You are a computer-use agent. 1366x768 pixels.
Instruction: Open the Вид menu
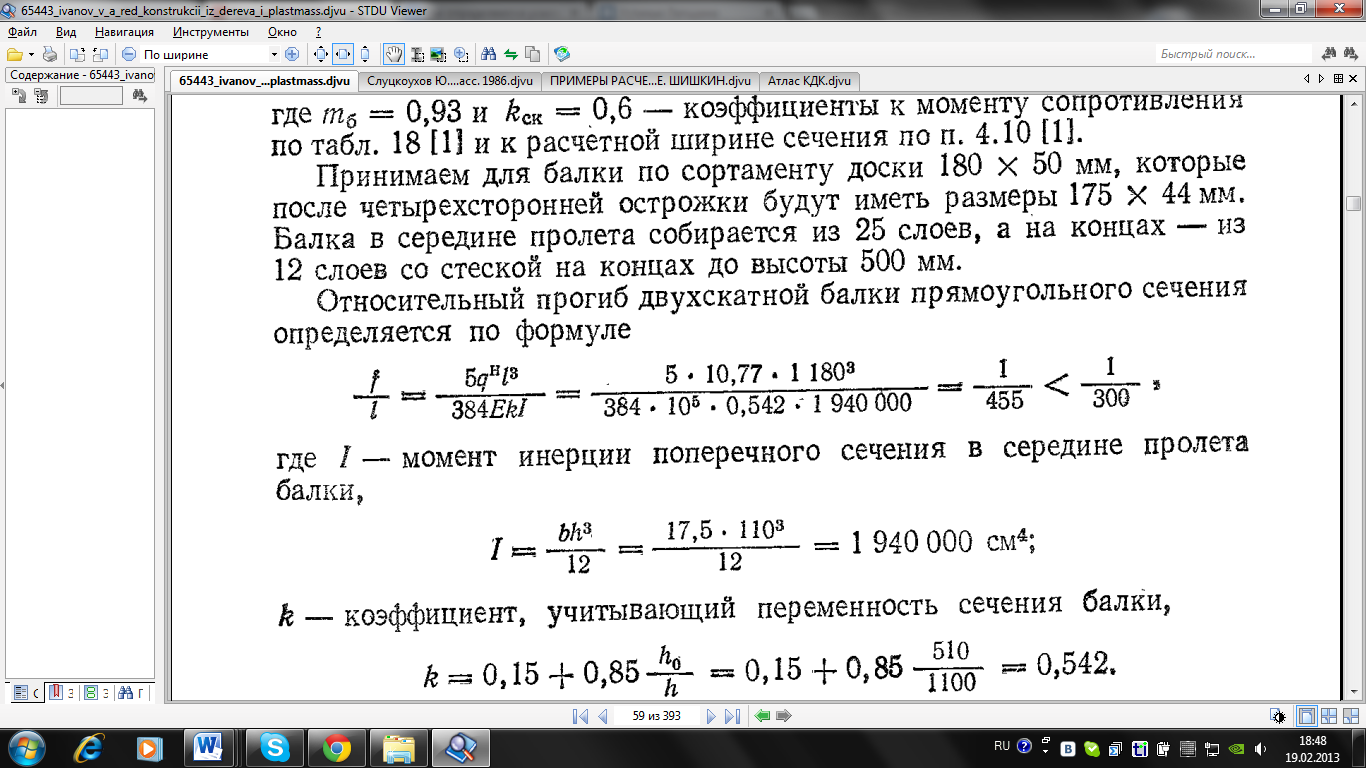tap(66, 32)
